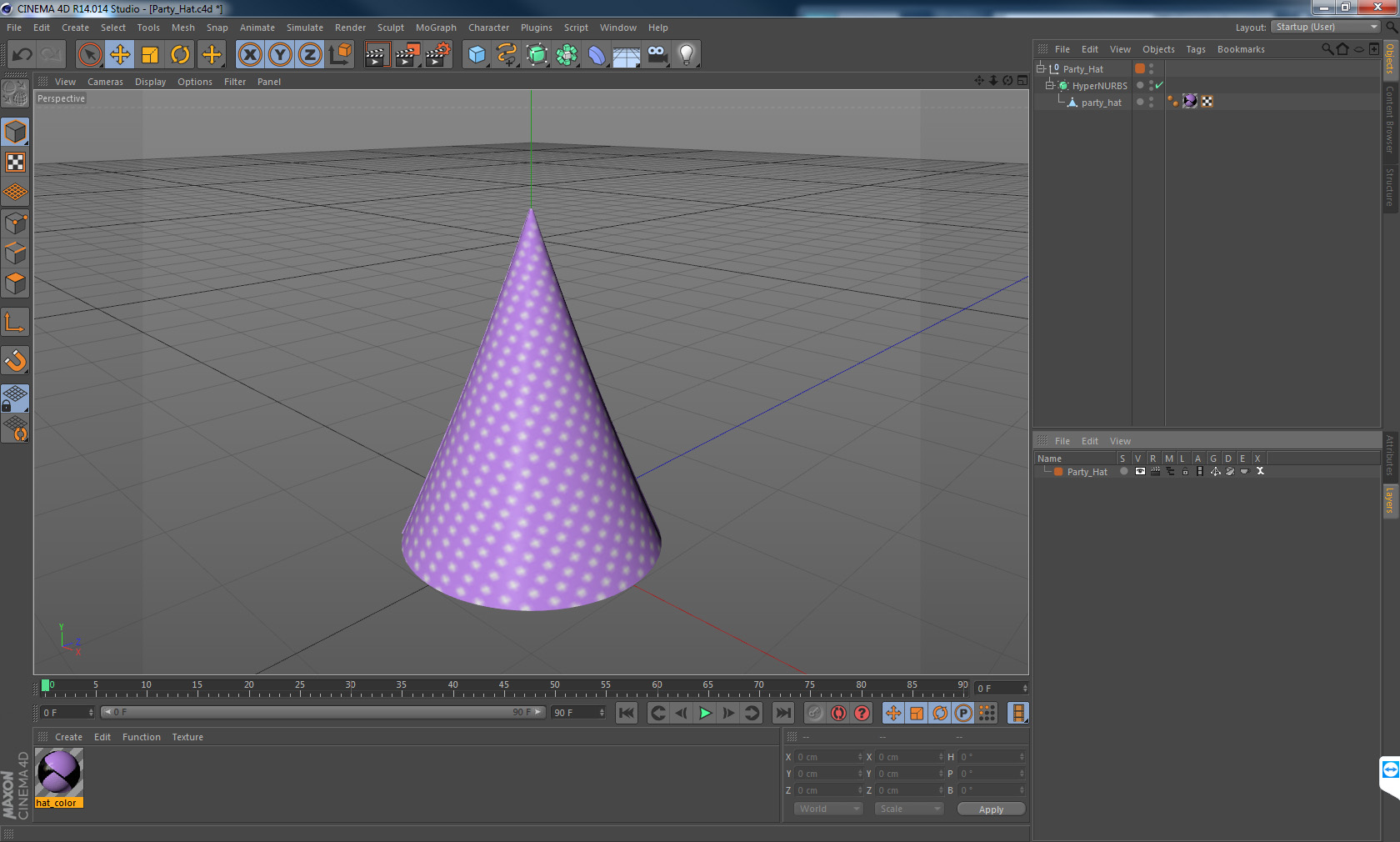The image size is (1400, 842).
Task: Render the active view
Action: (x=377, y=55)
